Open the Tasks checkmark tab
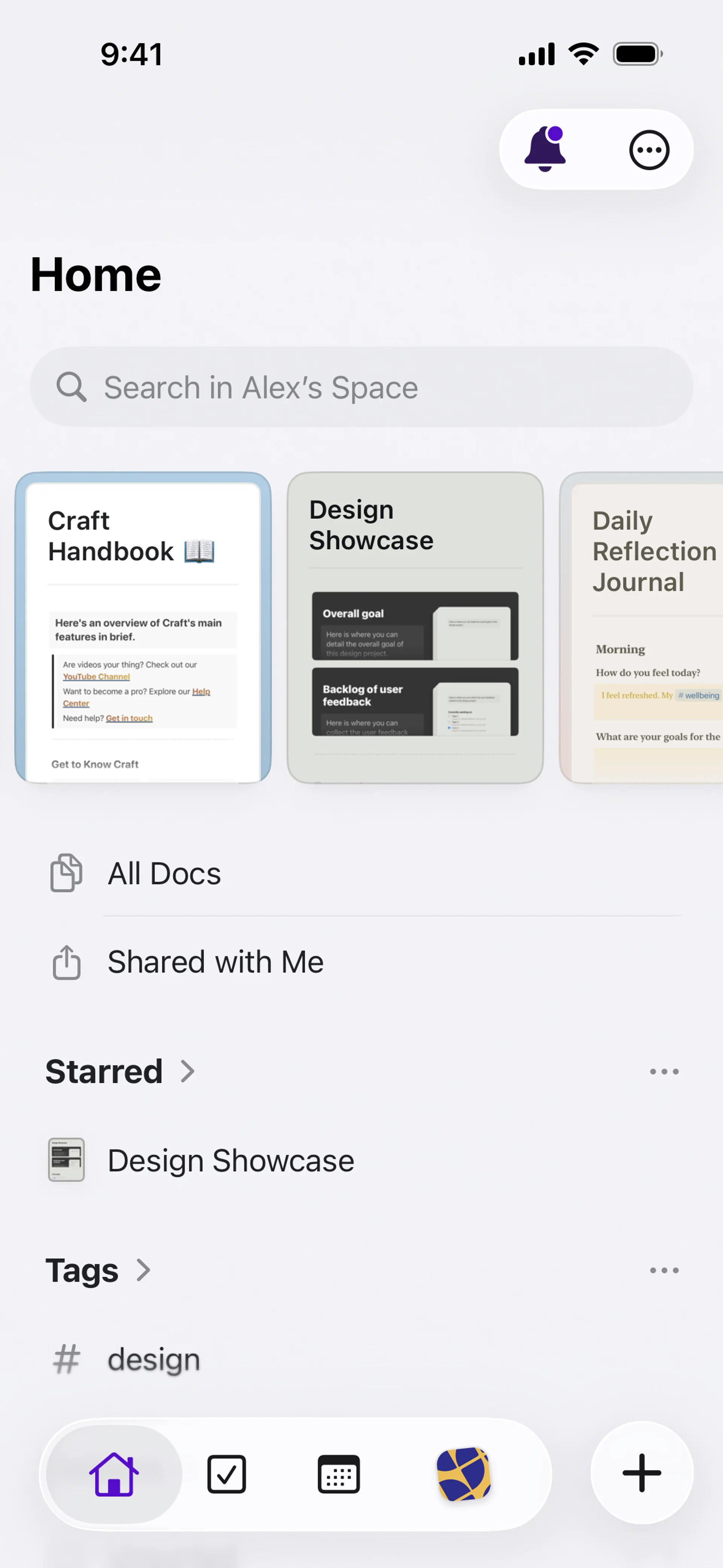Viewport: 723px width, 1568px height. tap(226, 1474)
